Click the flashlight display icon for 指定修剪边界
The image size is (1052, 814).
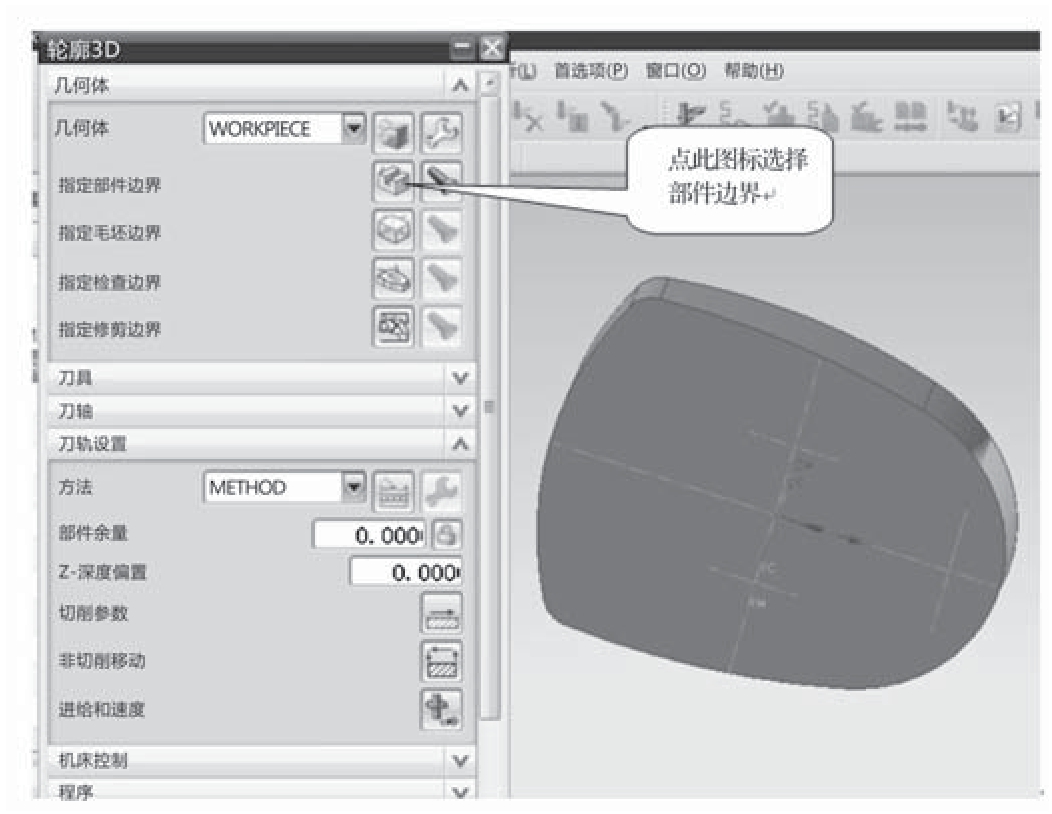tap(441, 327)
